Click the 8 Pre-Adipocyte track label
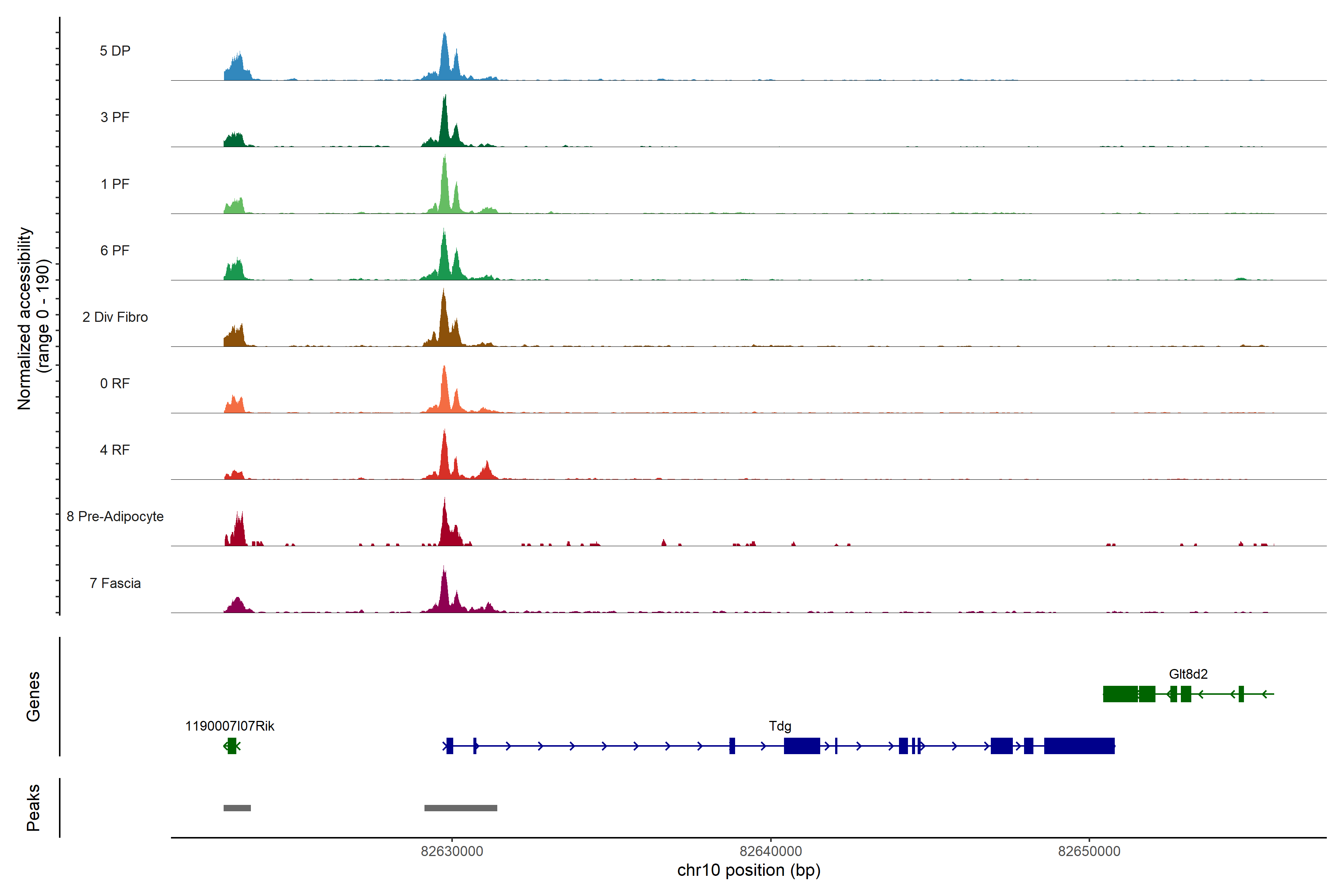1344x896 pixels. click(115, 517)
